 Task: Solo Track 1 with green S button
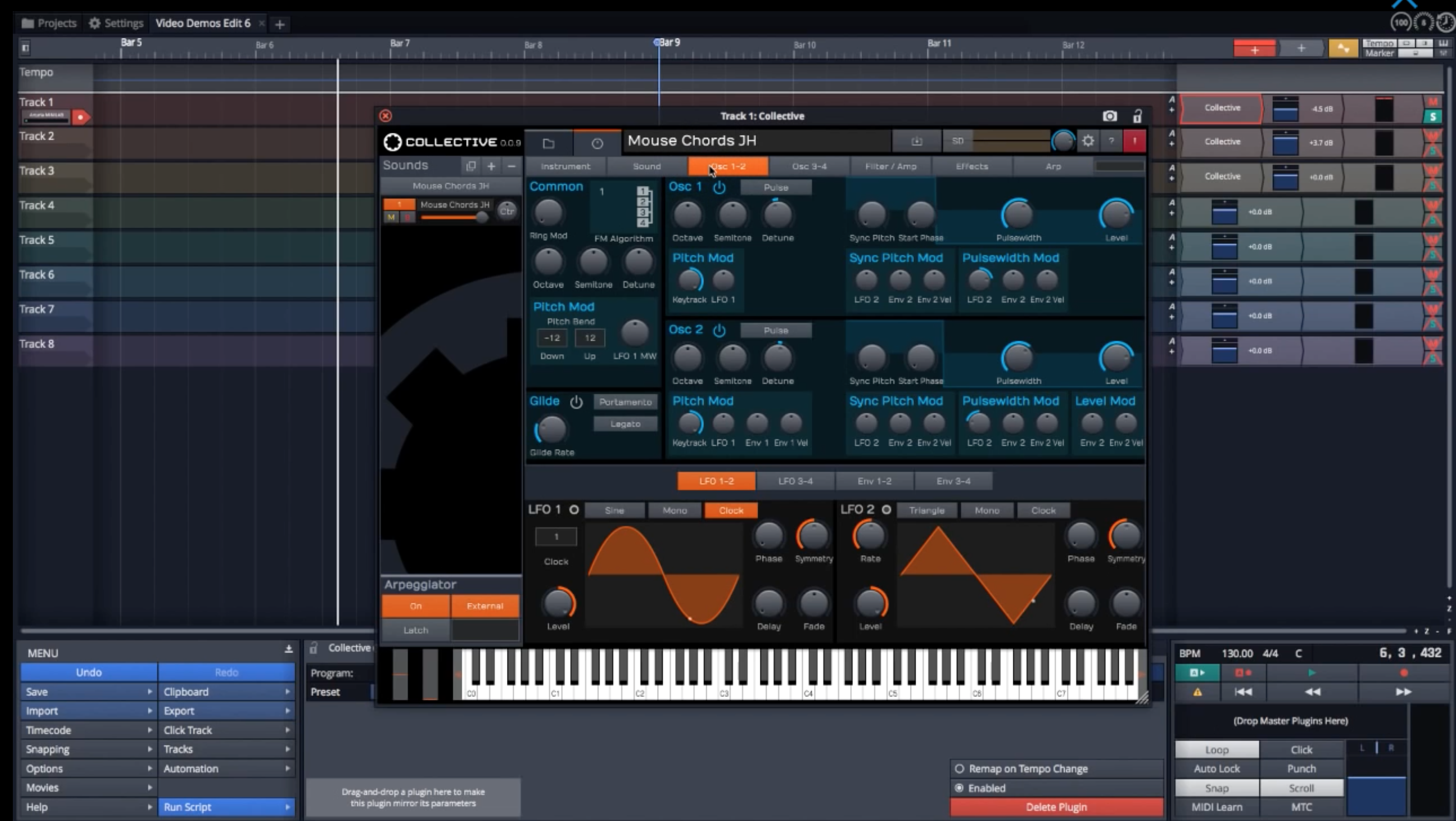1432,117
